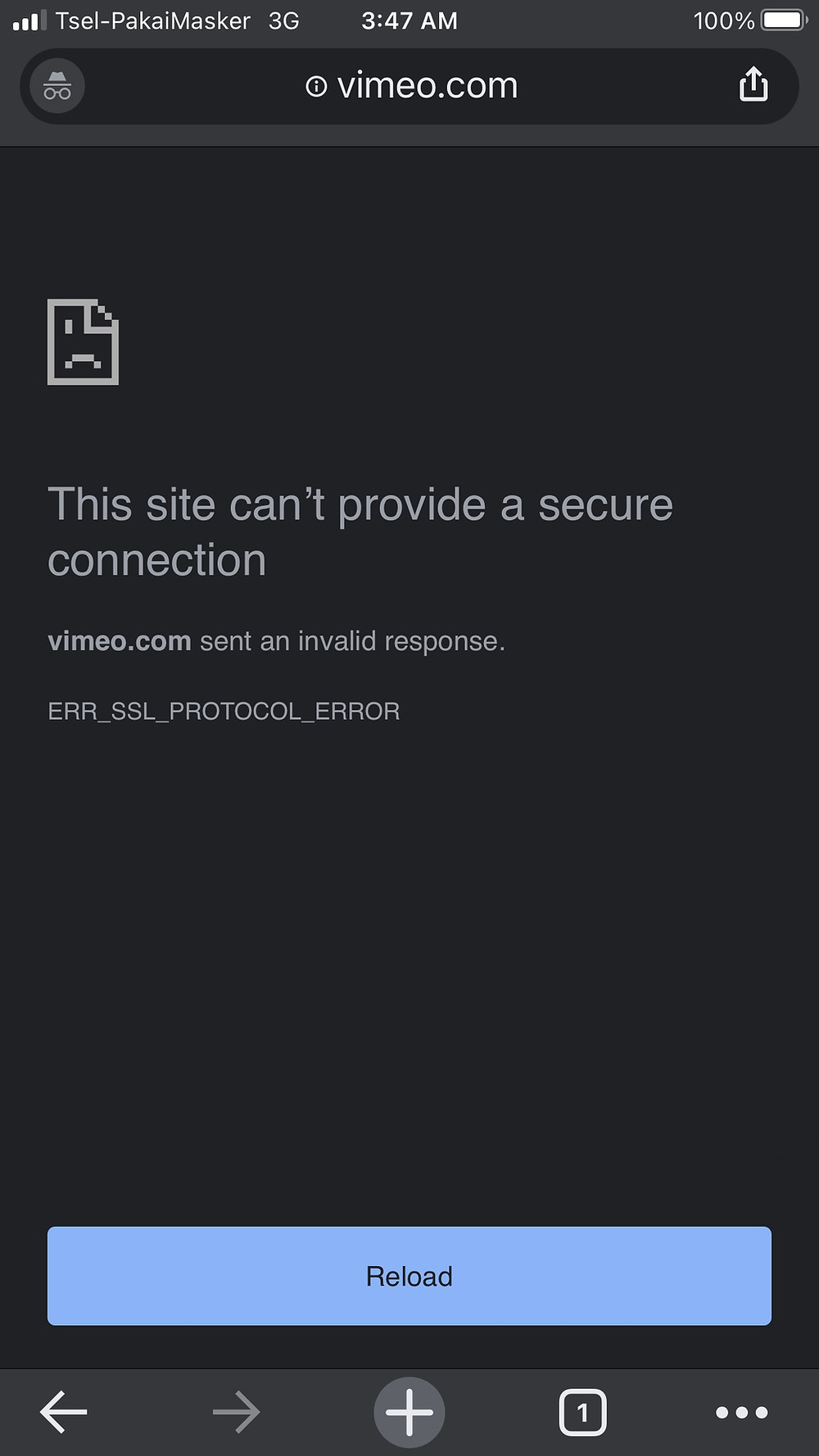Screen dimensions: 819x1456
Task: Tap the ERR_SSL_PROTOCOL_ERROR code text
Action: [x=224, y=711]
